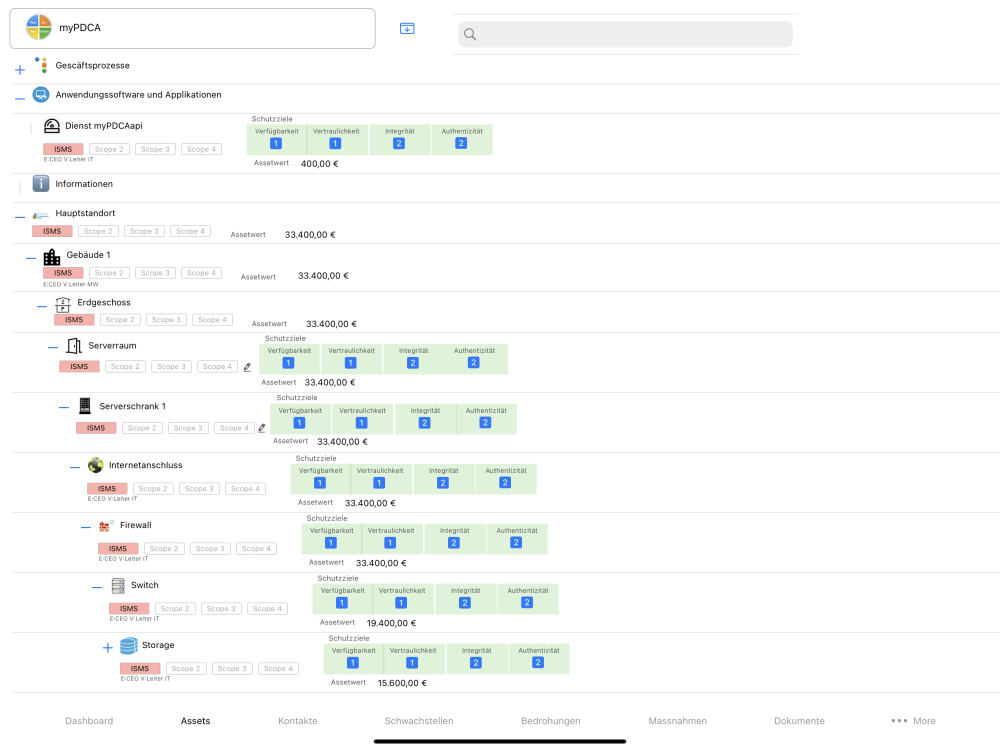Toggle Scope 4 for Firewall

pos(256,549)
